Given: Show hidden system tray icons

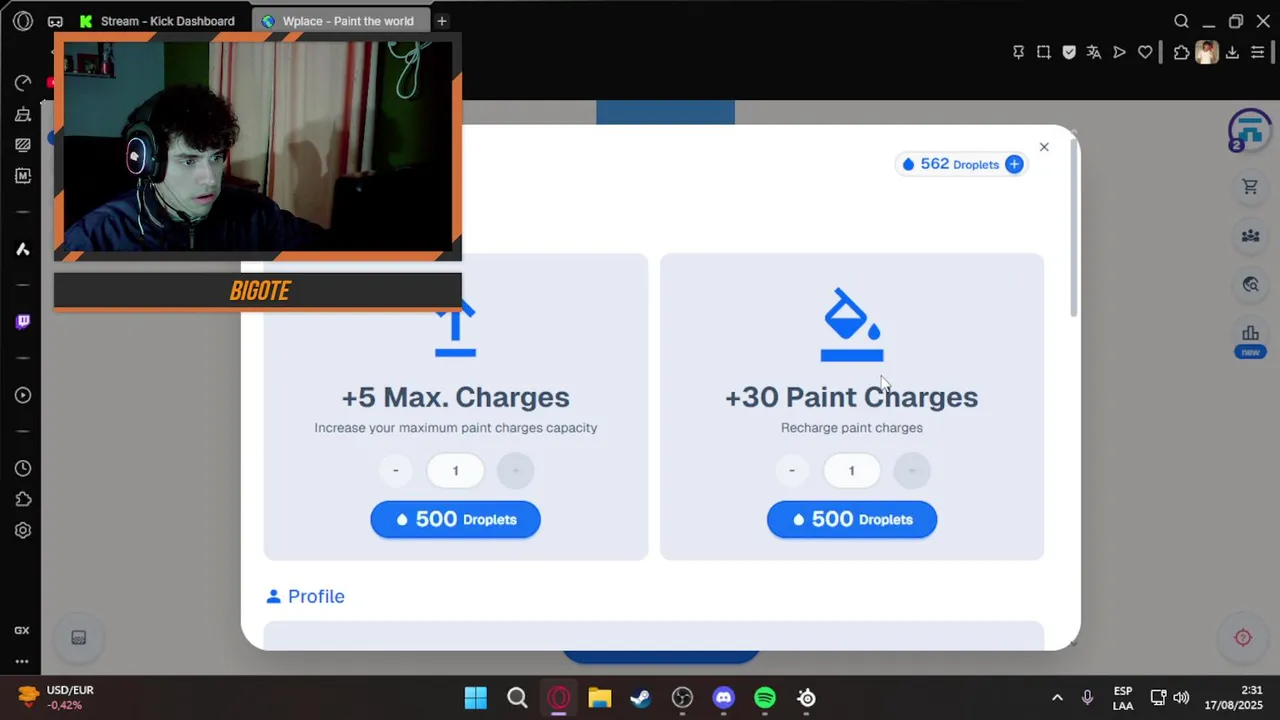Looking at the screenshot, I should 1057,698.
